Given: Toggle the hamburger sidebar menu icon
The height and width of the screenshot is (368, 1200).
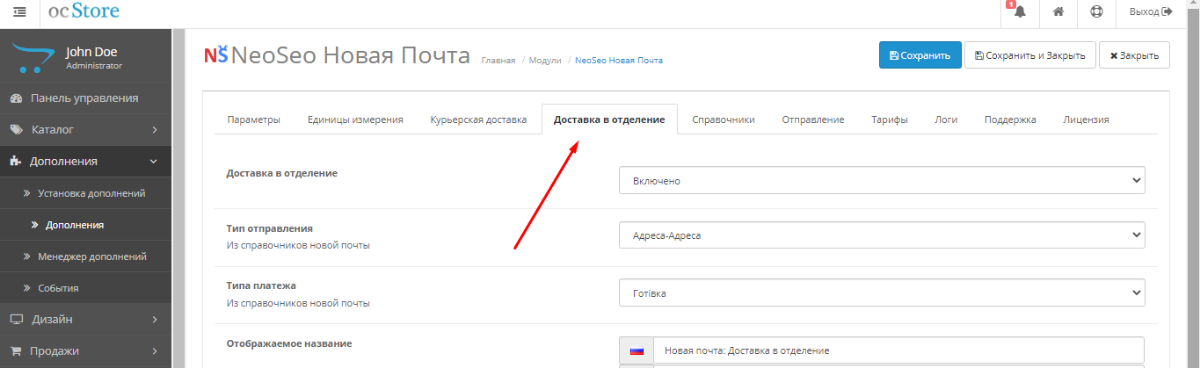Looking at the screenshot, I should [18, 11].
